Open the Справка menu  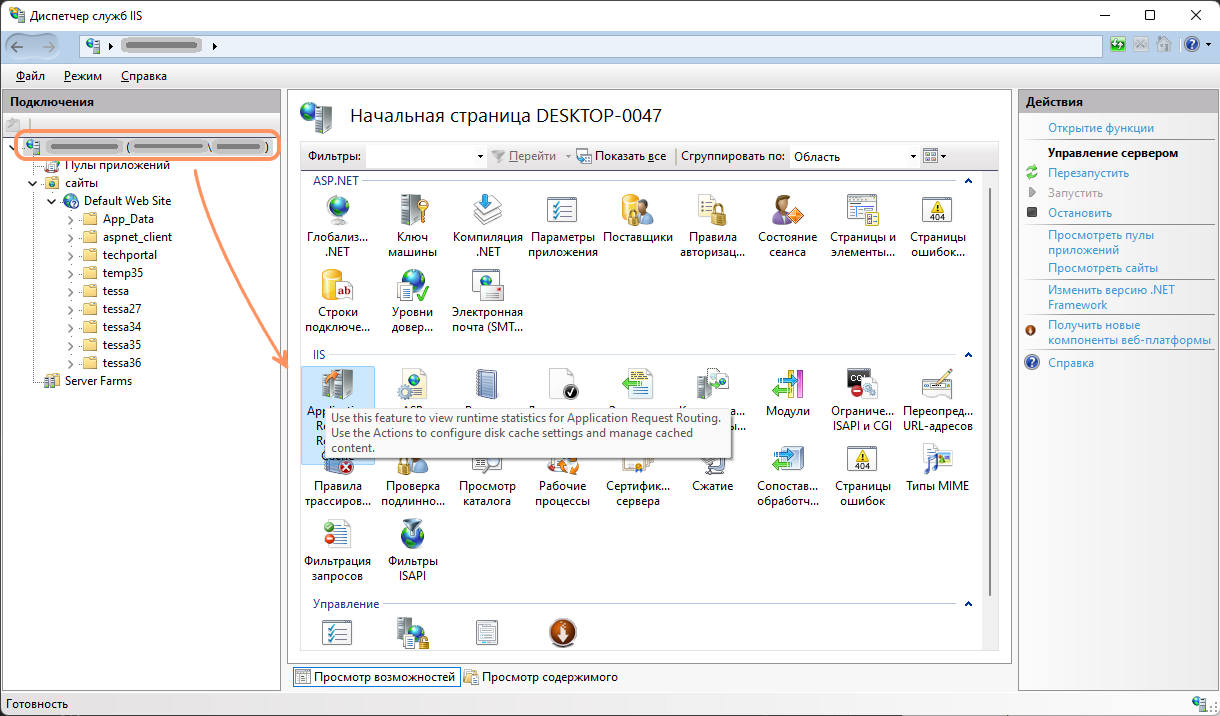[143, 76]
